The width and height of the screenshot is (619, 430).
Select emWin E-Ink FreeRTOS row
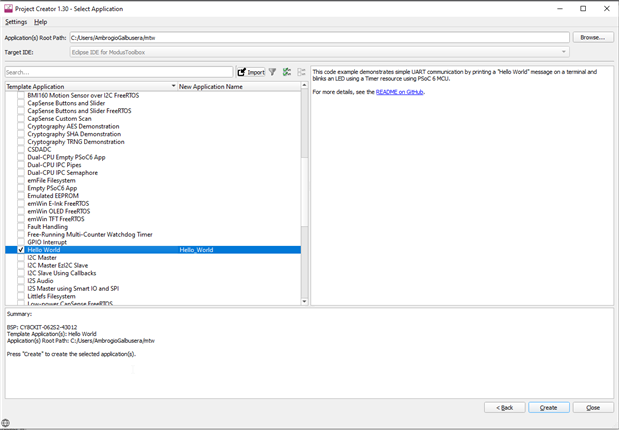point(153,203)
